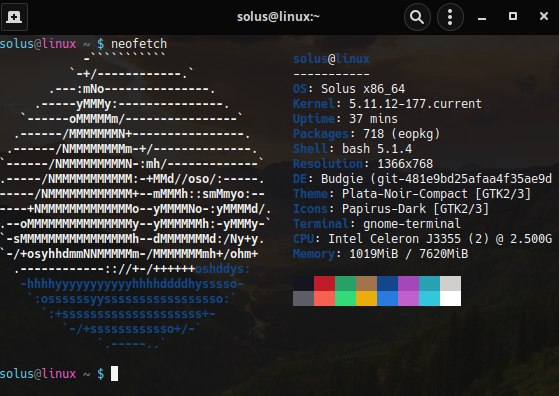Click the CPU line Intel Celeron J3355
Viewport: 559px width, 396px height.
(x=422, y=238)
